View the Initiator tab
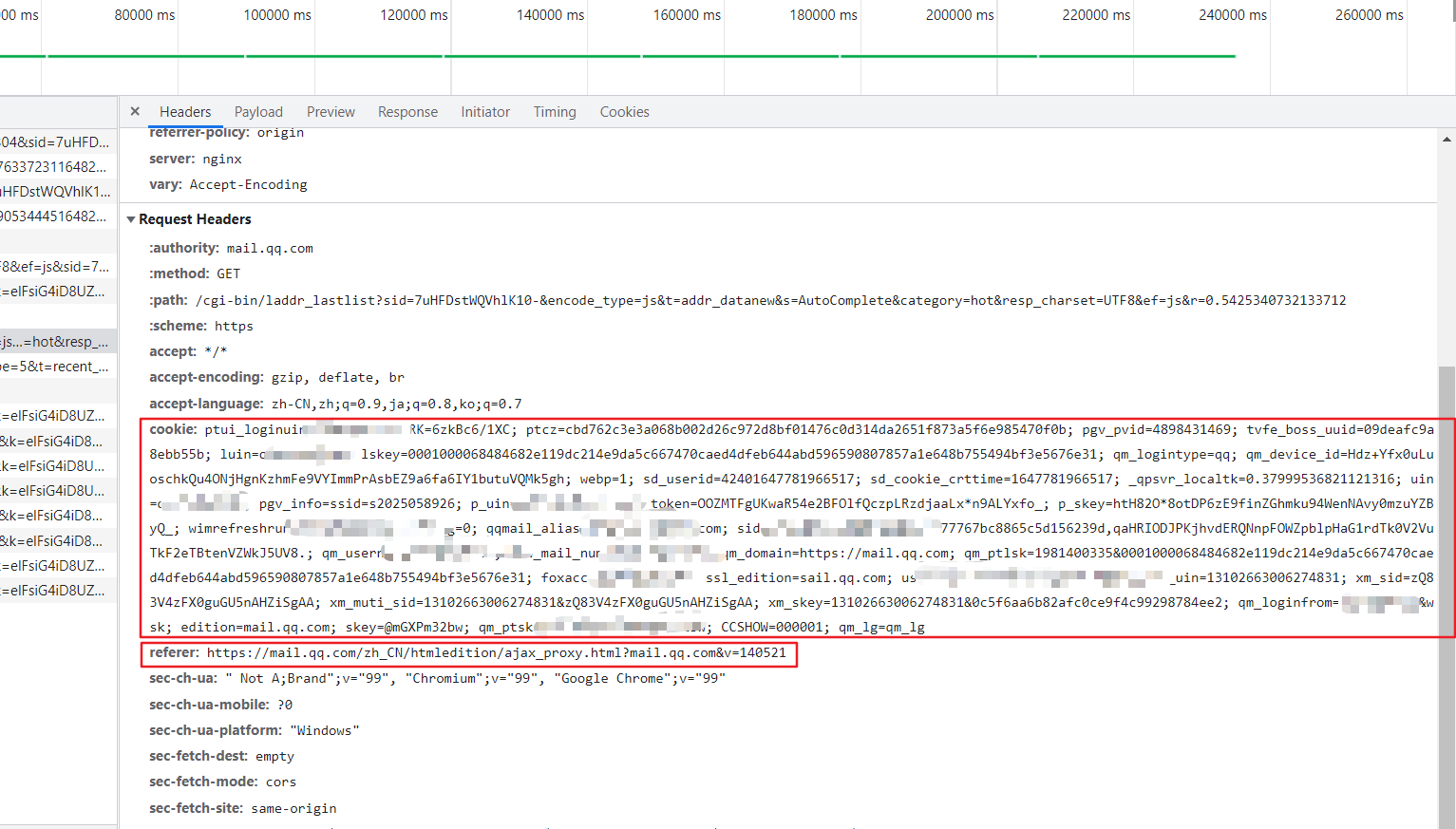 coord(485,112)
